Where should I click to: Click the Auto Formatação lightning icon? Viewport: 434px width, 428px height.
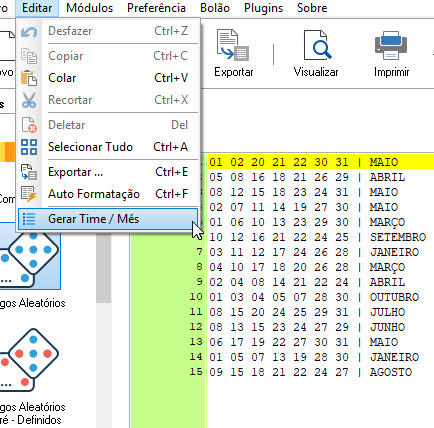pos(29,194)
